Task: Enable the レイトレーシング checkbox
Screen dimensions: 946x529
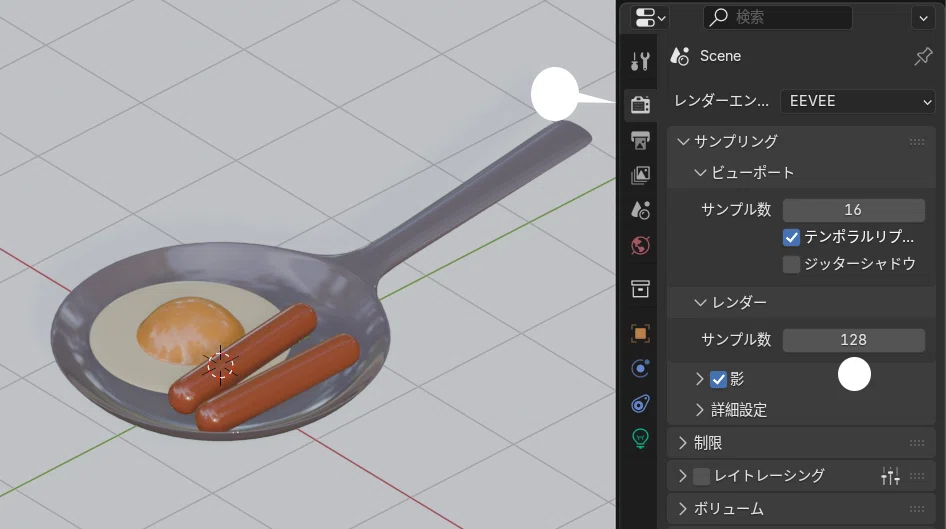Action: tap(701, 477)
